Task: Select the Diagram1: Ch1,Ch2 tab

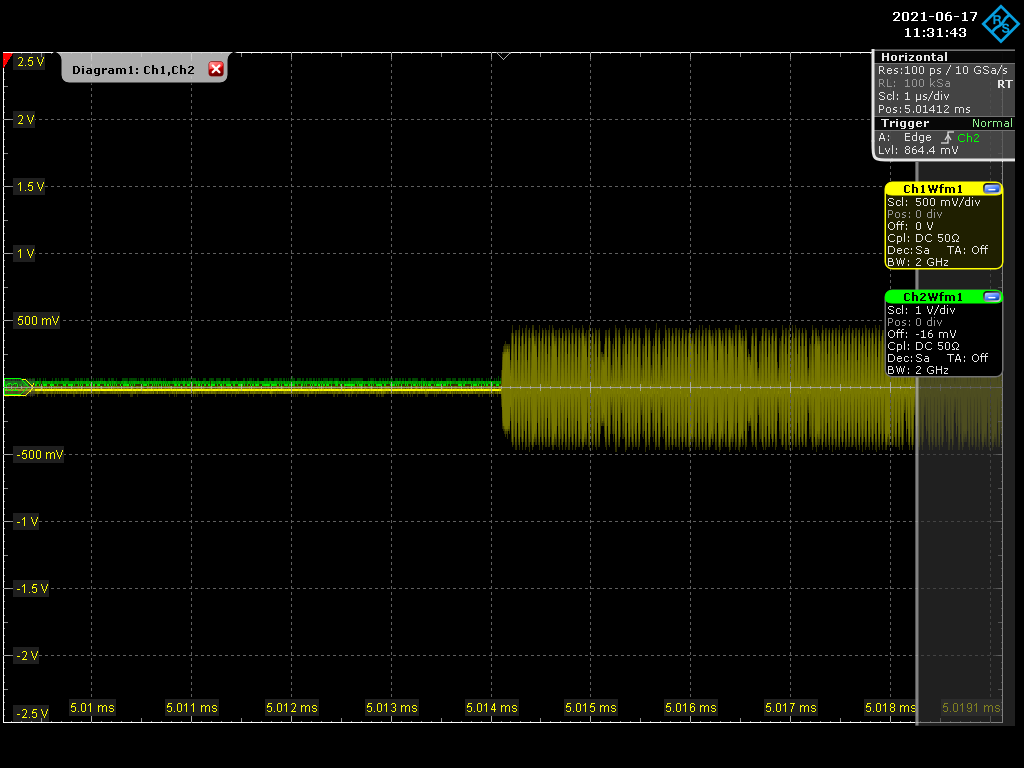Action: pos(133,70)
